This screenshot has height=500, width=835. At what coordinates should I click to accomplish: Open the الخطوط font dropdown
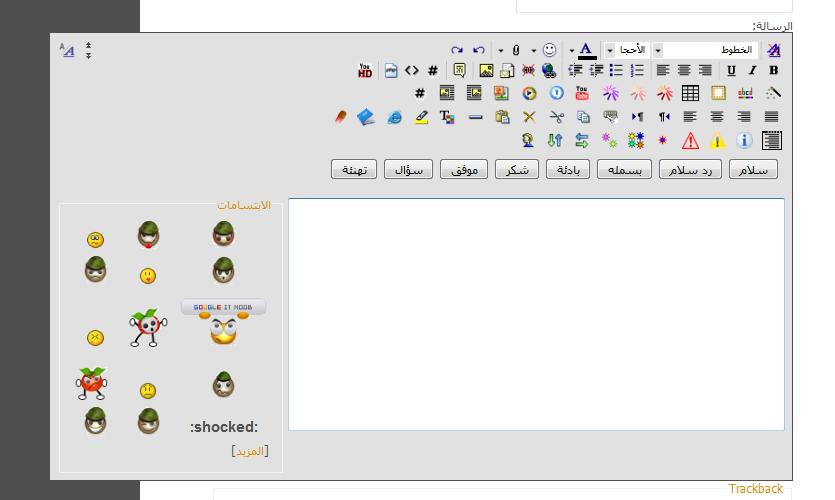coord(714,49)
